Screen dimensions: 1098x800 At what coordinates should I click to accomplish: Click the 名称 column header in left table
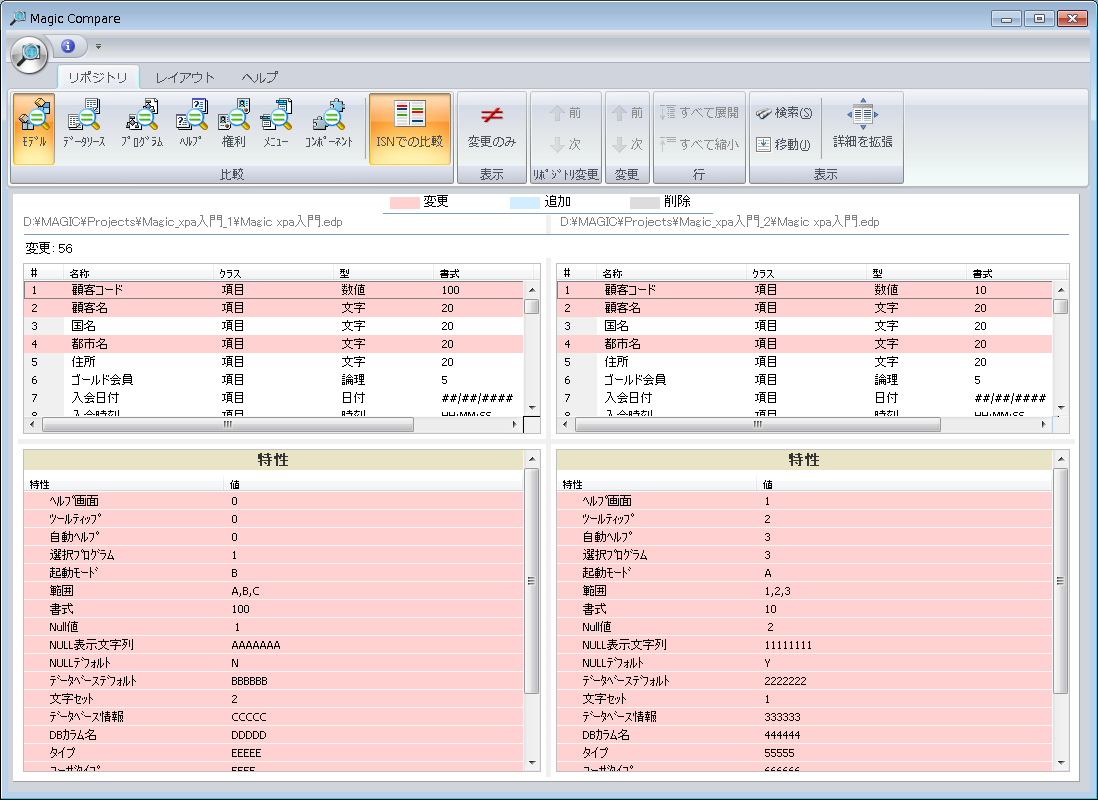[139, 273]
